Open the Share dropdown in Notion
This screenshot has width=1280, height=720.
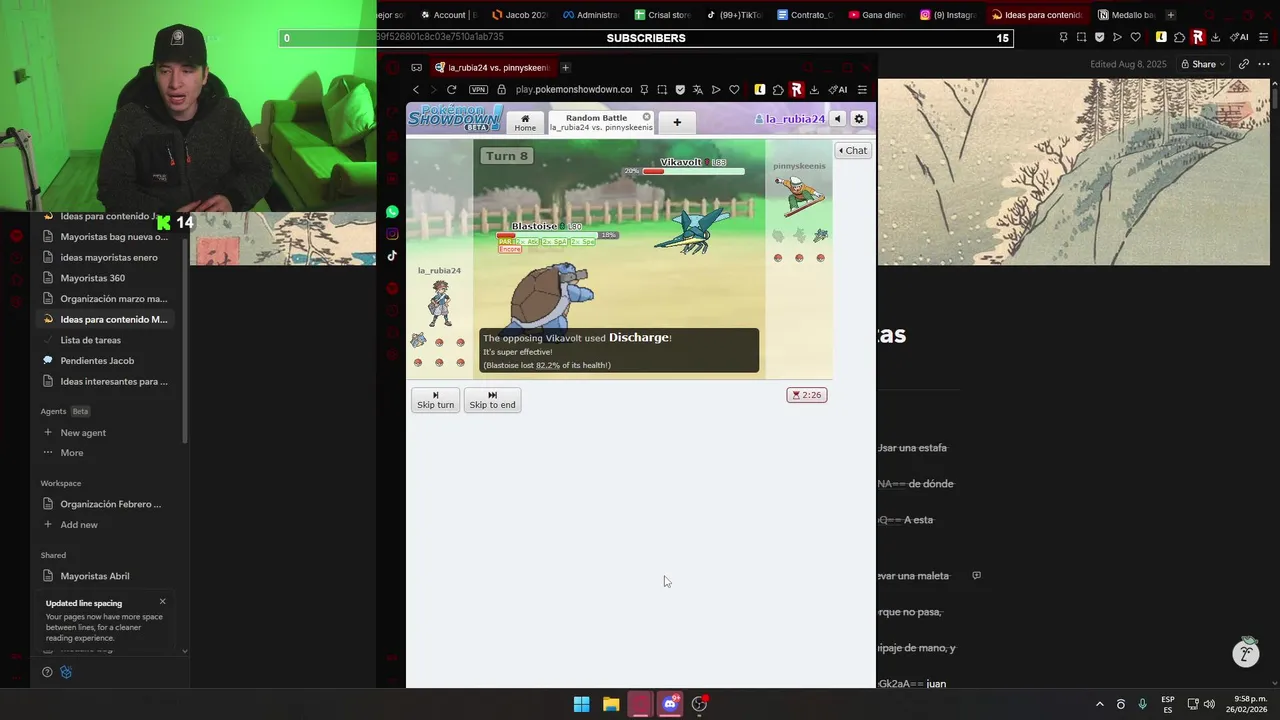(x=1203, y=64)
